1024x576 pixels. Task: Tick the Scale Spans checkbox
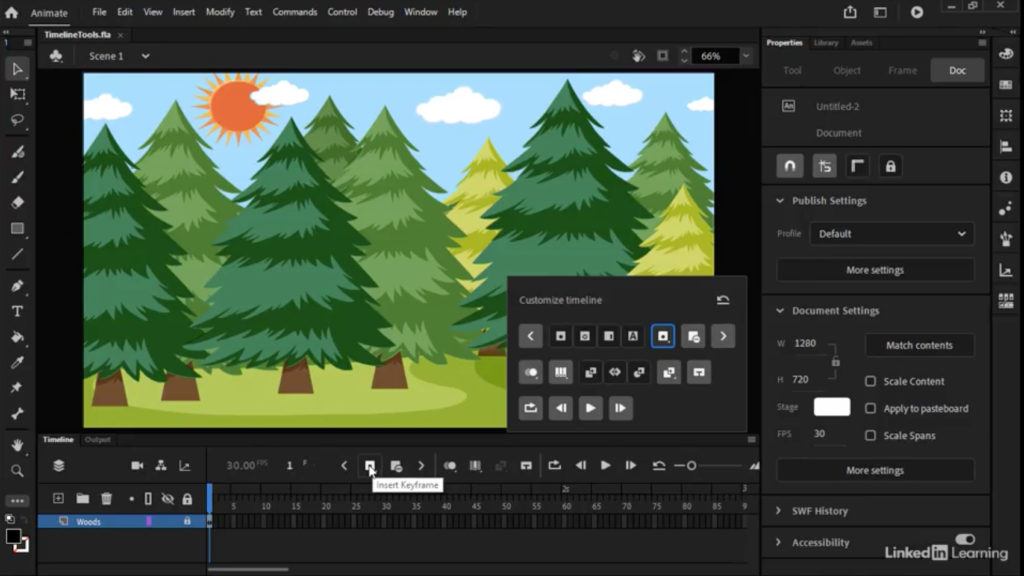871,436
